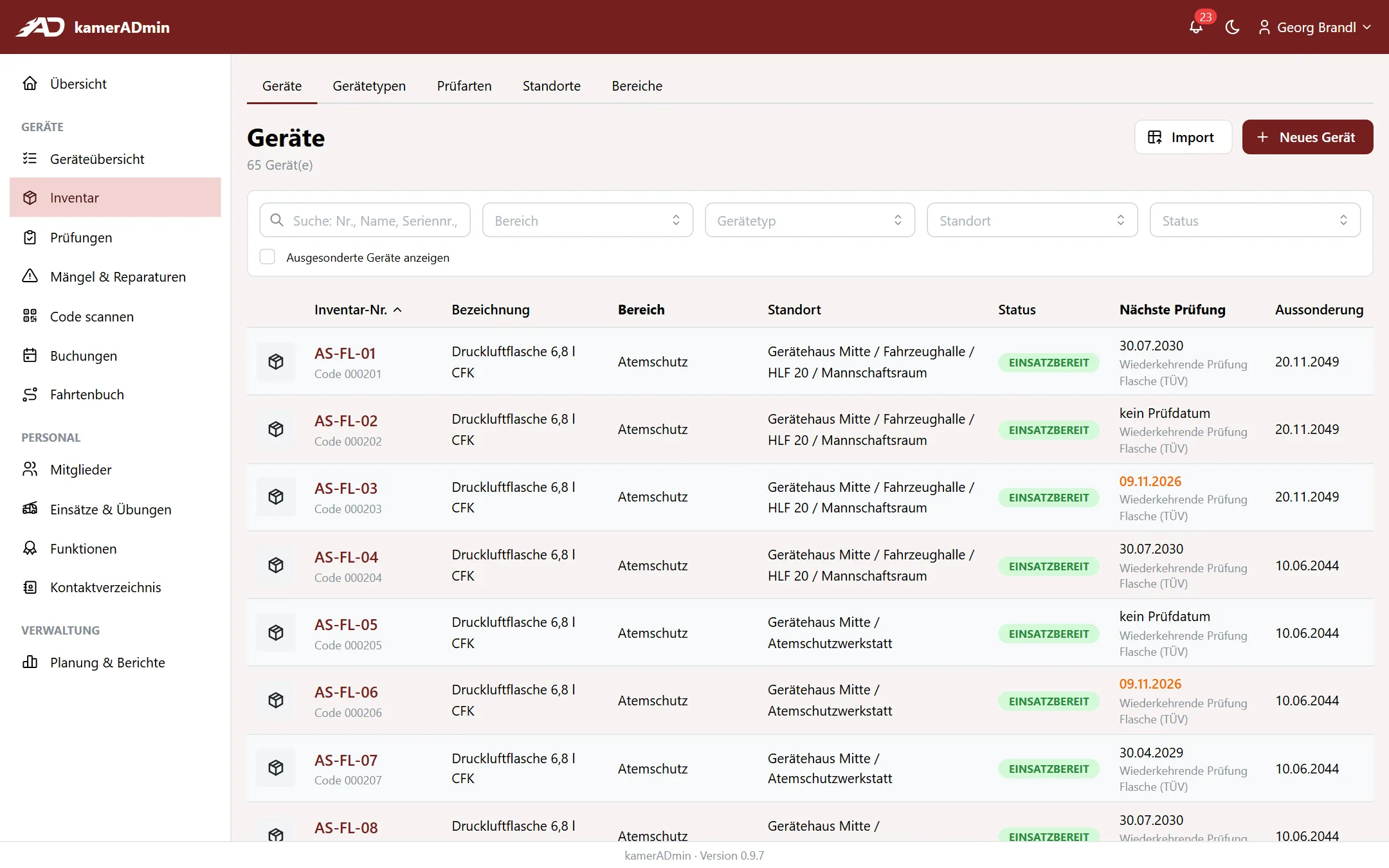This screenshot has width=1389, height=868.
Task: Click the Import button
Action: 1183,137
